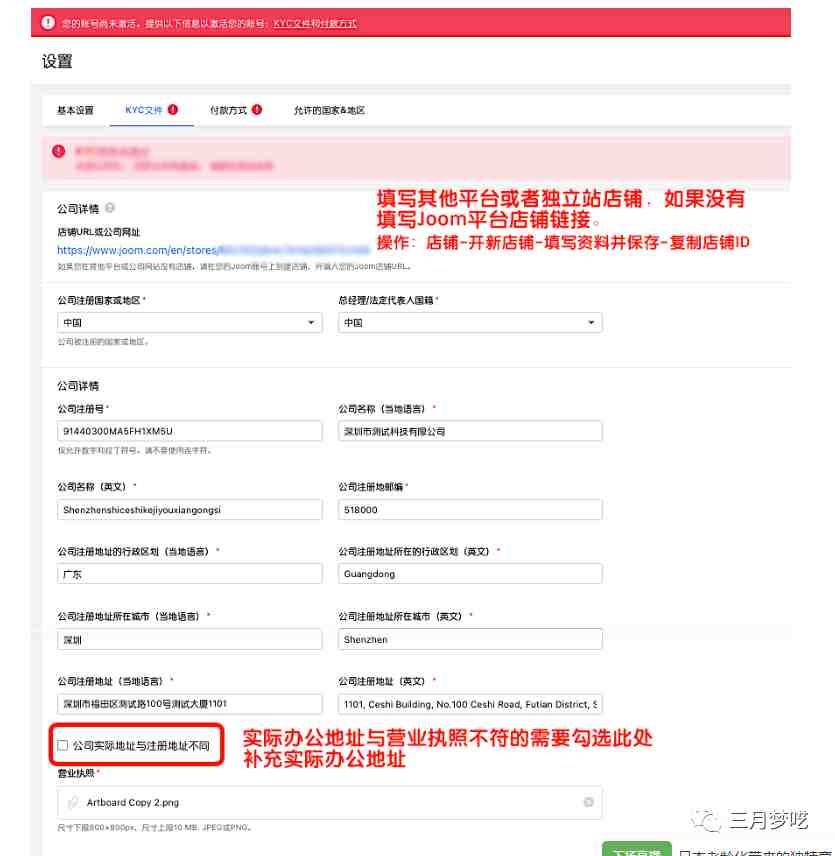The image size is (835, 856).
Task: Click the green button at the bottom
Action: coord(636,849)
